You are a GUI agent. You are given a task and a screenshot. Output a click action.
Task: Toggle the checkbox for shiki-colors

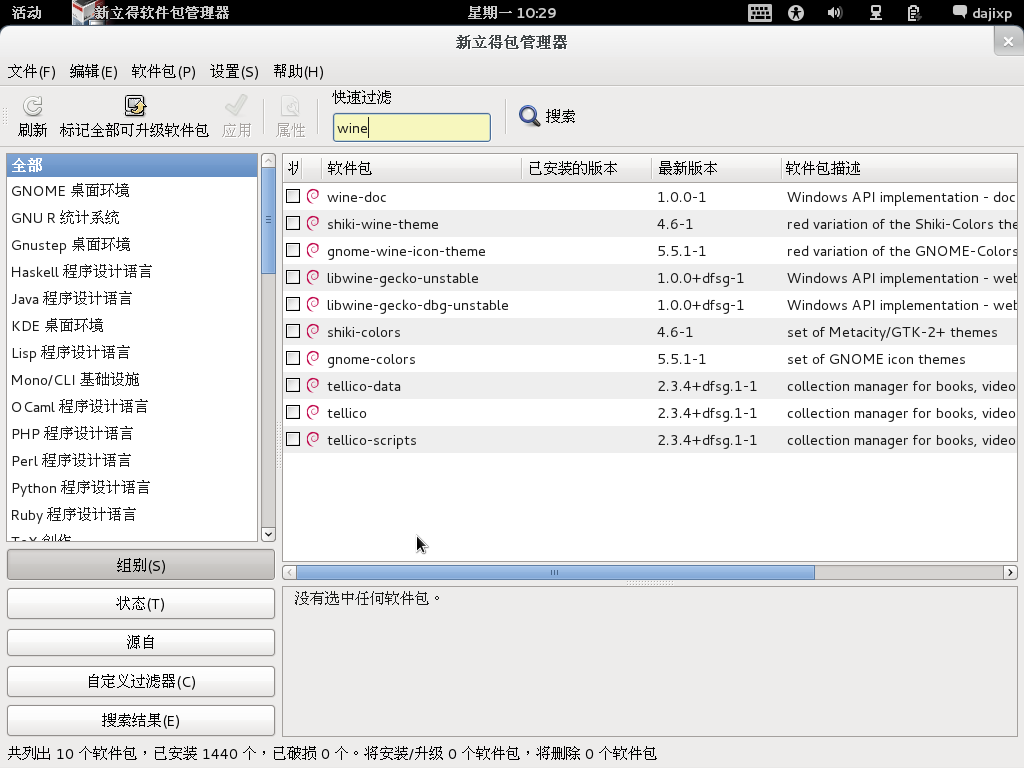(293, 332)
